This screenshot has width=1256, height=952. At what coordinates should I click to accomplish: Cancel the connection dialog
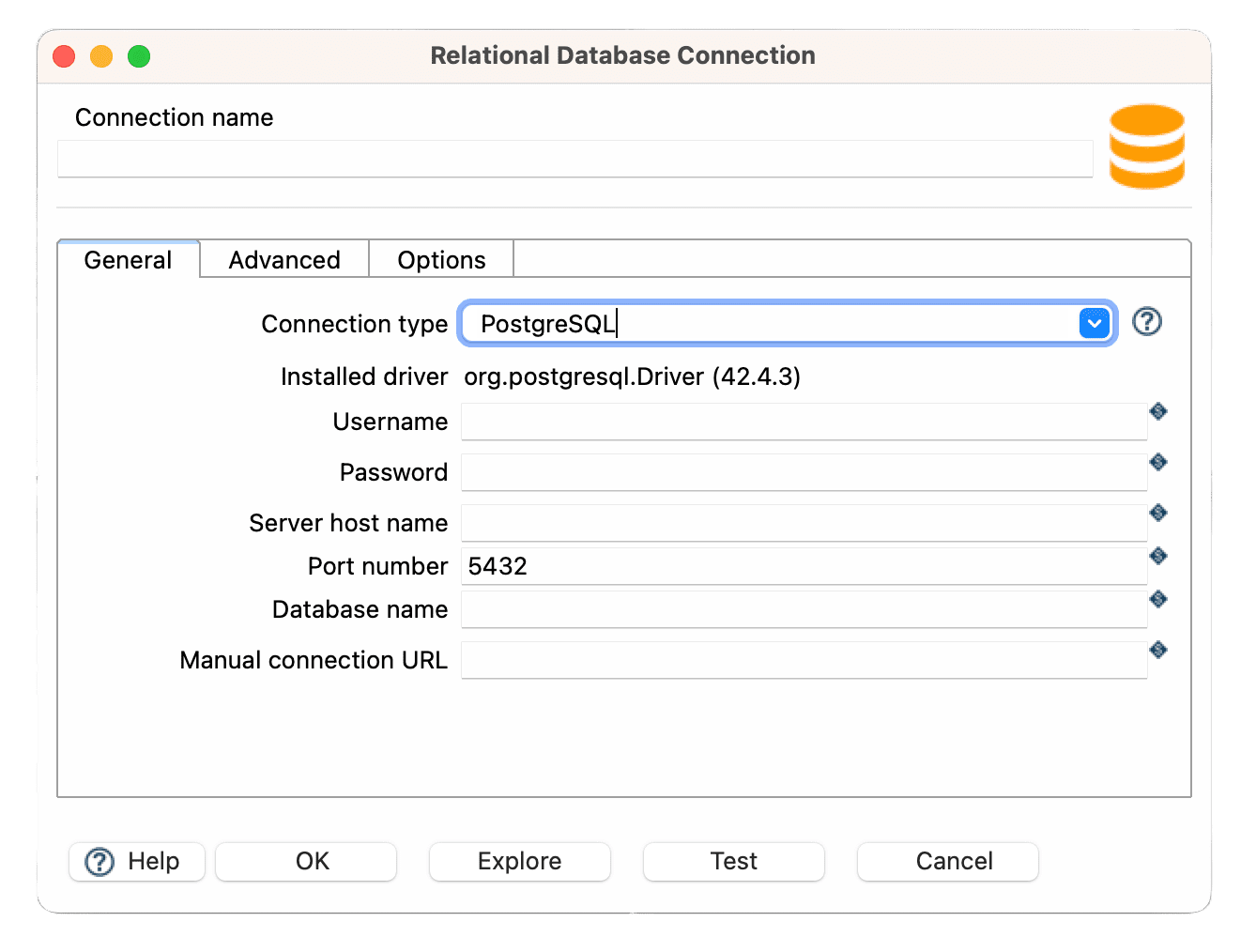click(948, 861)
